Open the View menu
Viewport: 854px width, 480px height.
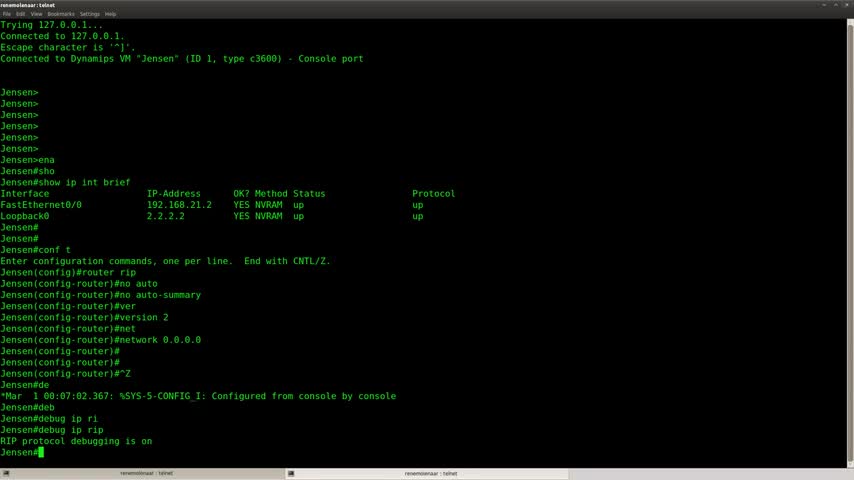[36, 14]
